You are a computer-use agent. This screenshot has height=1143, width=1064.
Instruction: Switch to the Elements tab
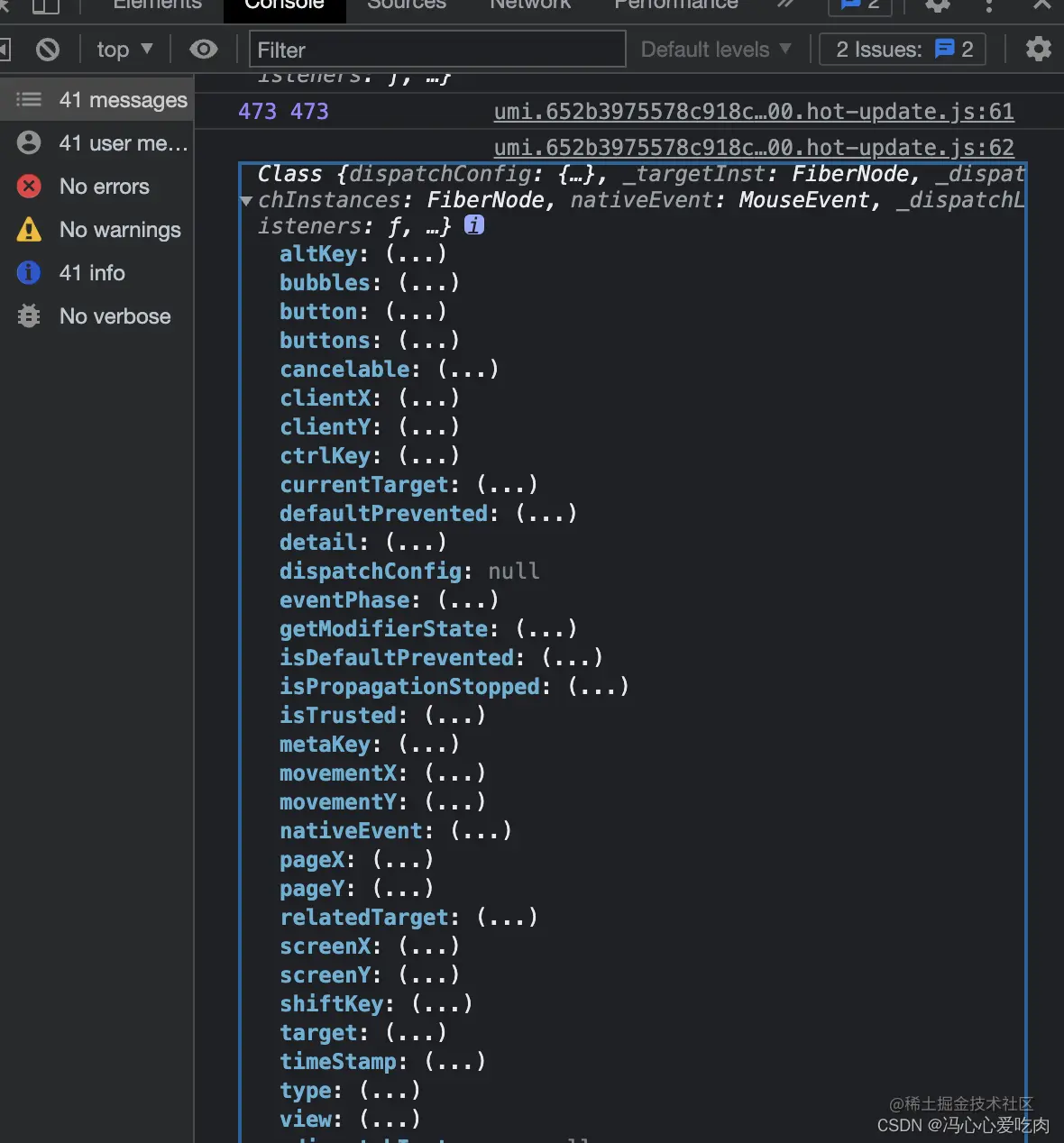(x=158, y=5)
